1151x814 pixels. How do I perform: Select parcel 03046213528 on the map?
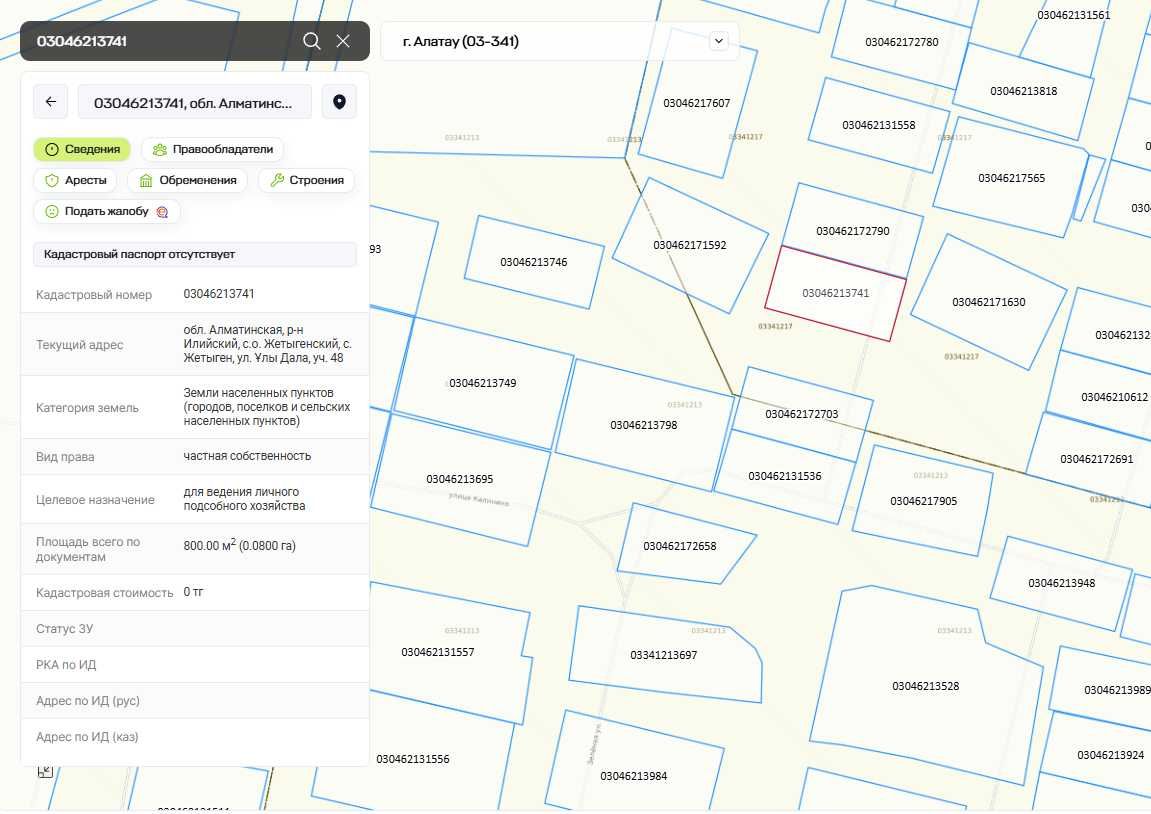coord(926,686)
